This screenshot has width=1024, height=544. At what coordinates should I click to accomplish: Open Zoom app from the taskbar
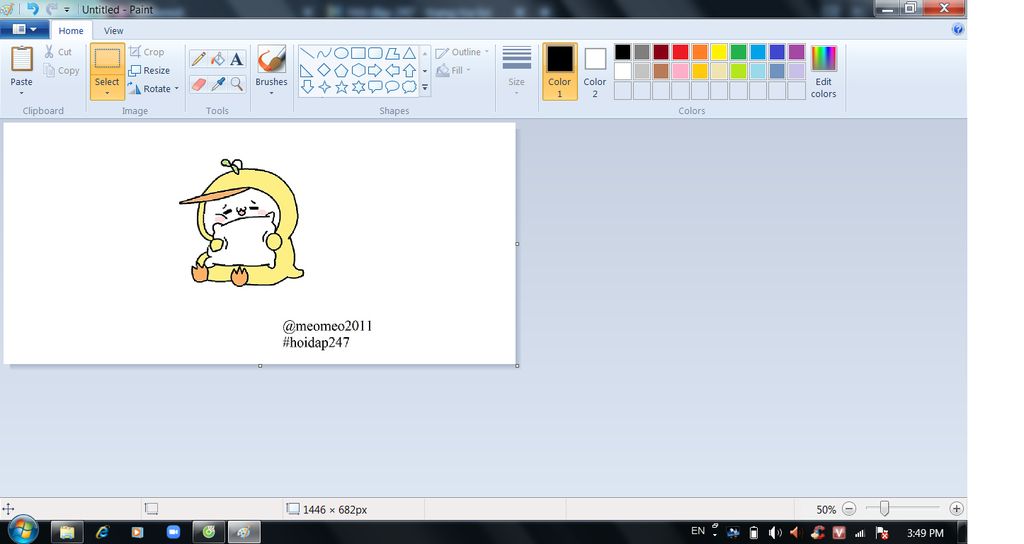[x=173, y=532]
